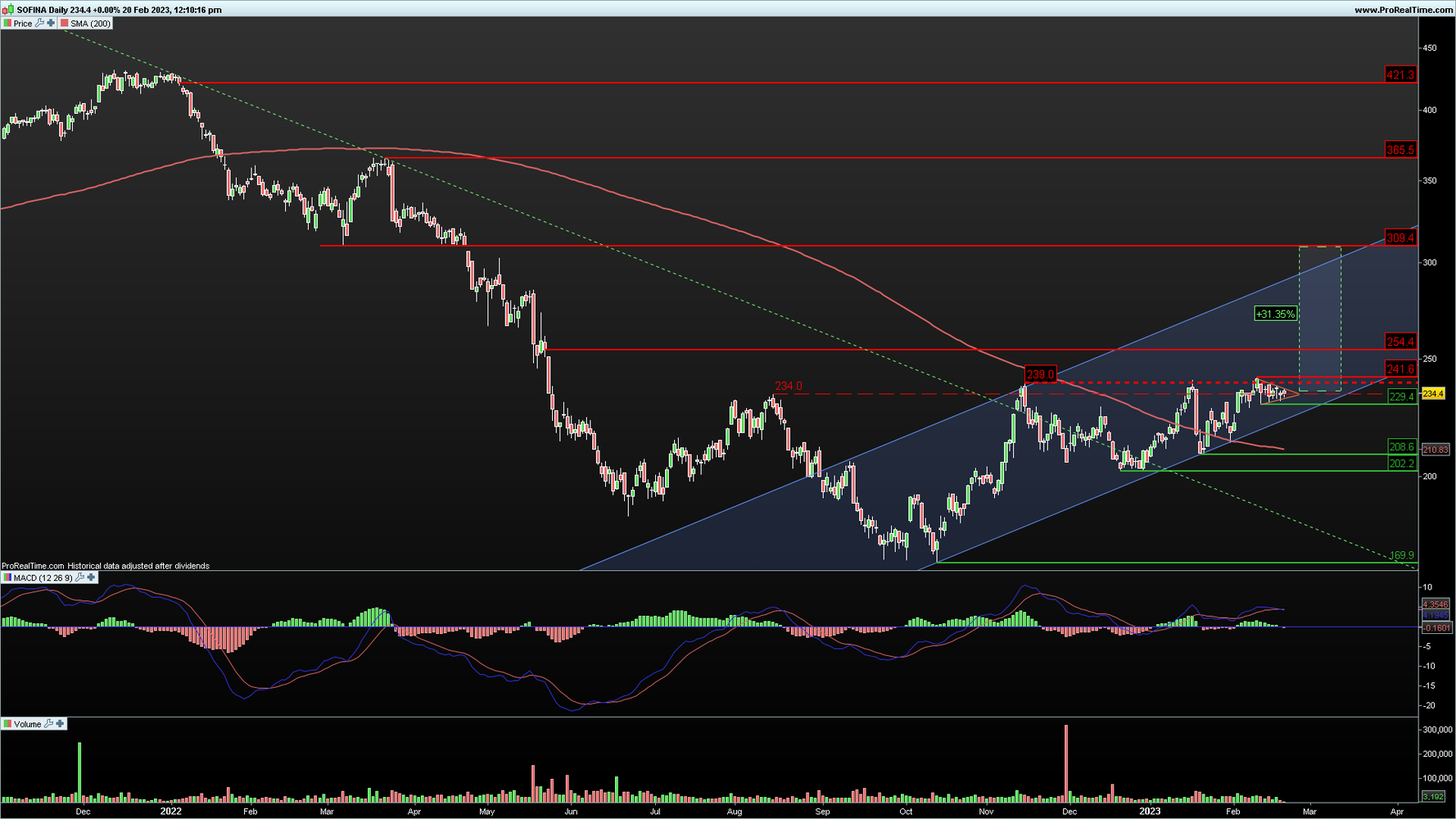Click the Jun label on time axis
Viewport: 1456px width, 819px height.
pyautogui.click(x=571, y=812)
